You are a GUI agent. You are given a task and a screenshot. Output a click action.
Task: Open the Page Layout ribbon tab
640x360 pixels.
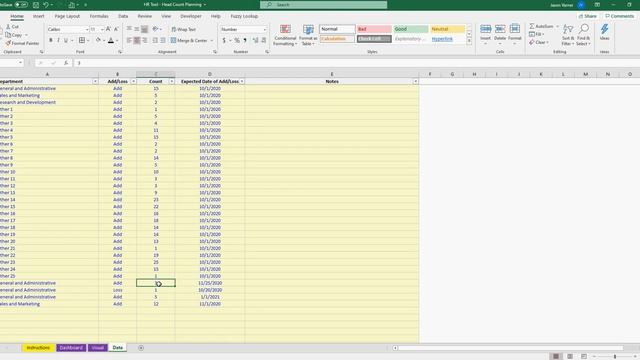[67, 16]
